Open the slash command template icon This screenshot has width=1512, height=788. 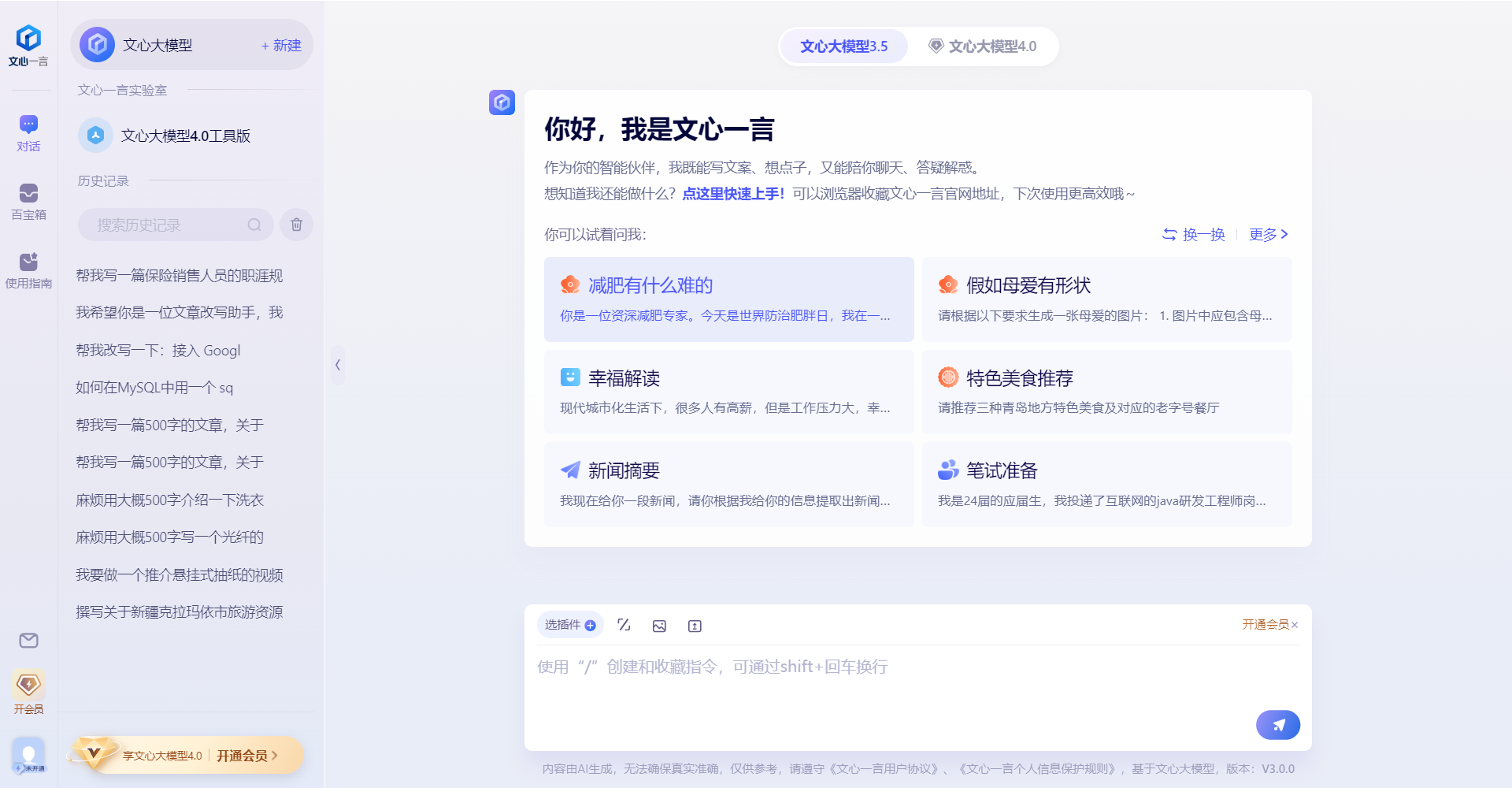click(x=624, y=625)
